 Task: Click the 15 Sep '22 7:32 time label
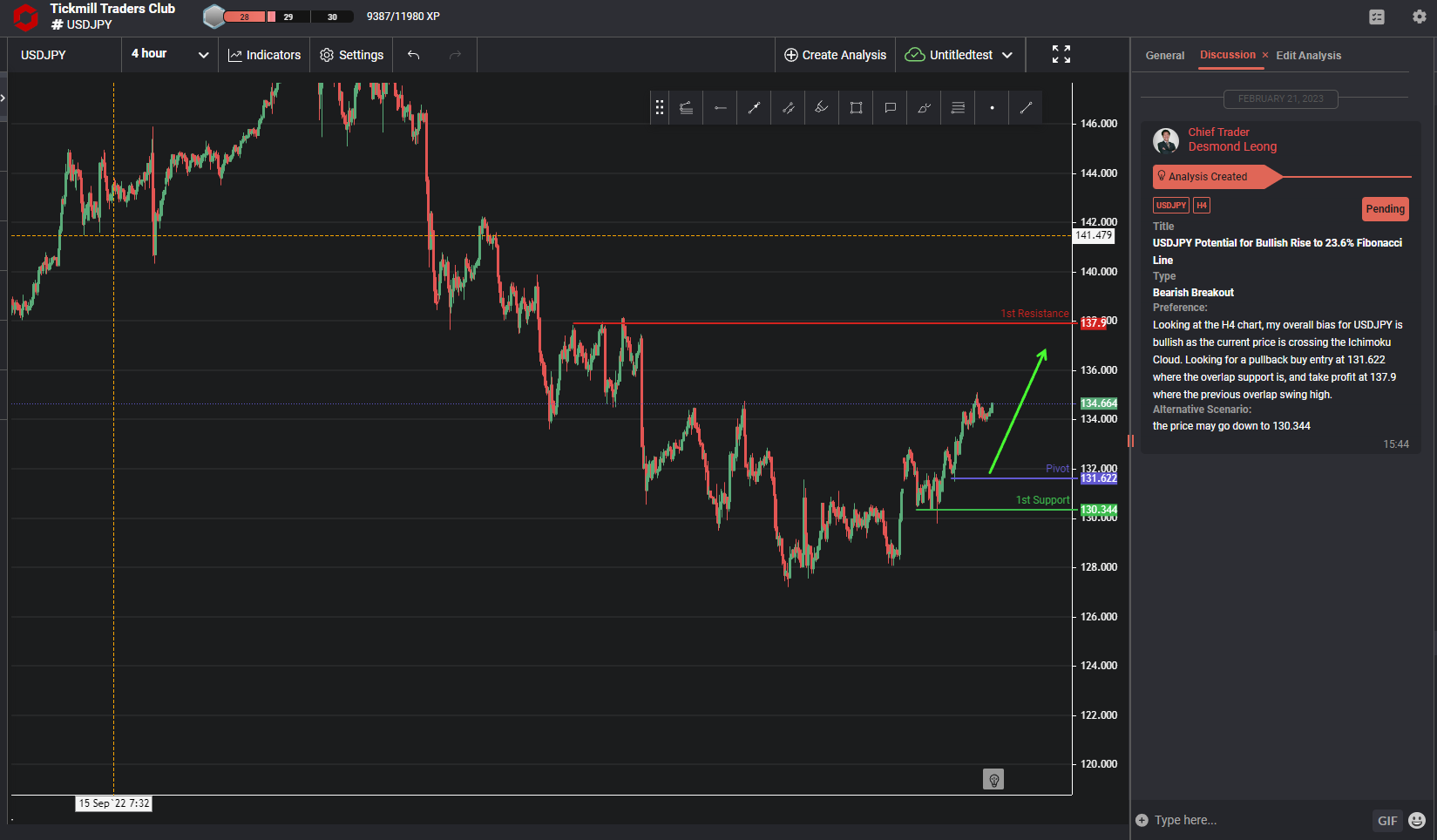point(113,803)
